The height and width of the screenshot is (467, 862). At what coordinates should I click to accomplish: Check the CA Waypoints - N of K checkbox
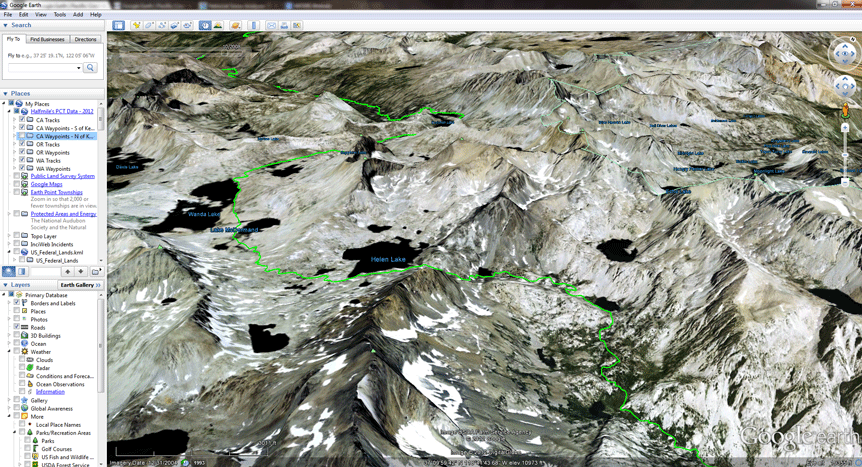[x=22, y=136]
